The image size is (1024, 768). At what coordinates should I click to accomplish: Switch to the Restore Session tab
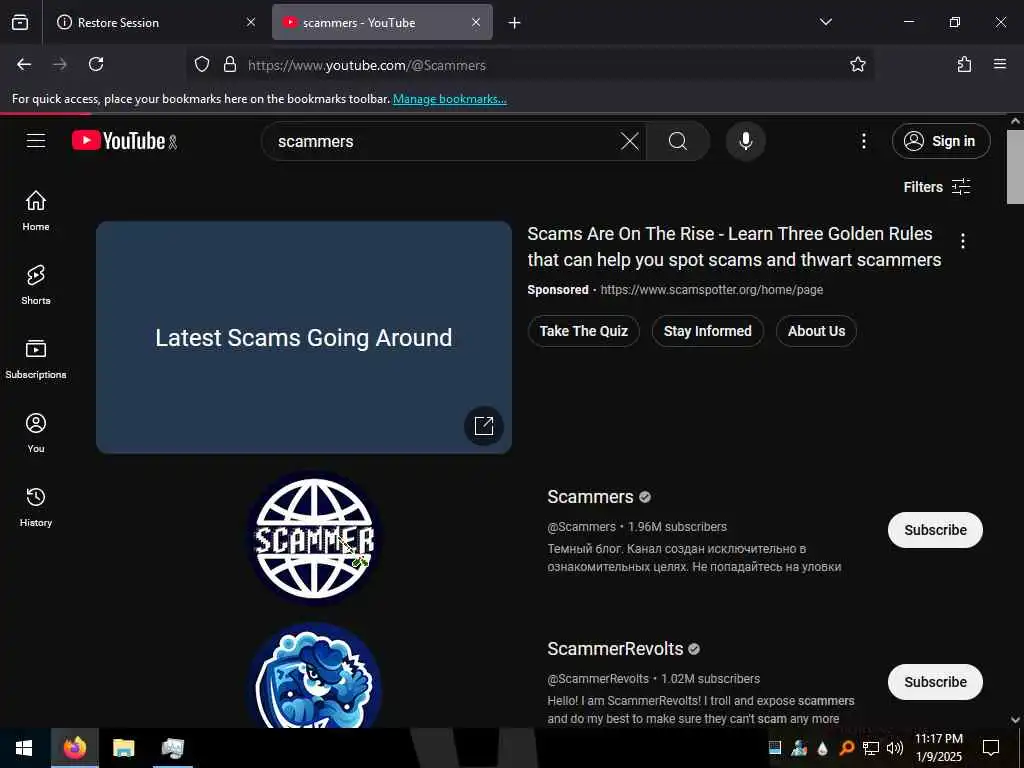(155, 22)
